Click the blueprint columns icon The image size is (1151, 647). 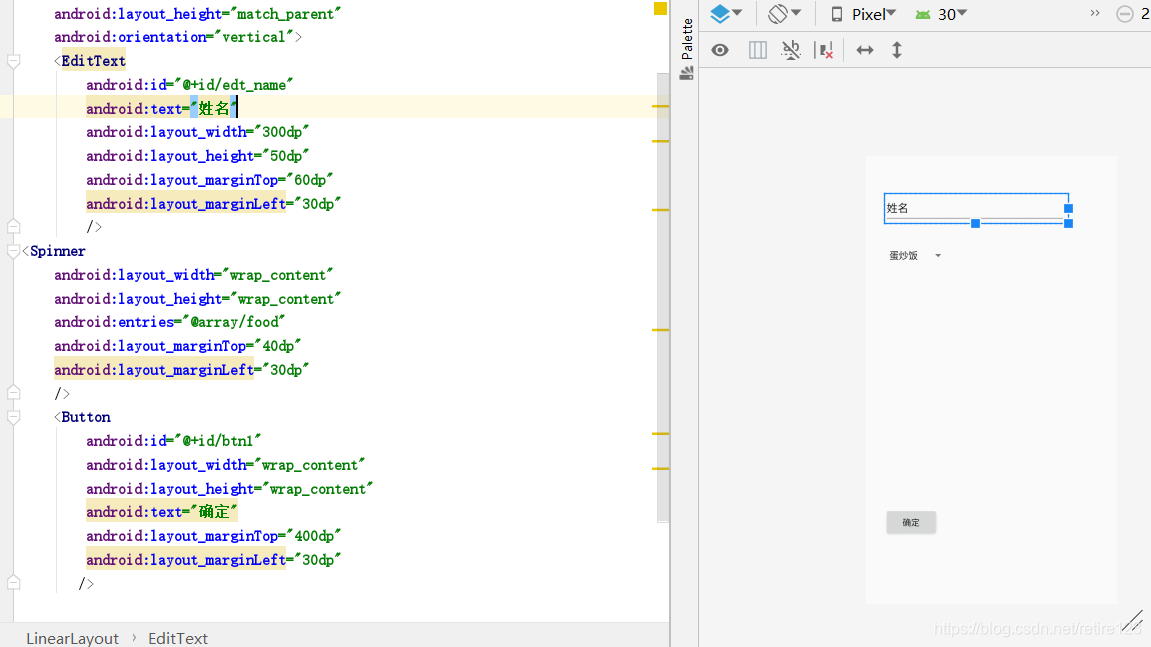pos(758,50)
